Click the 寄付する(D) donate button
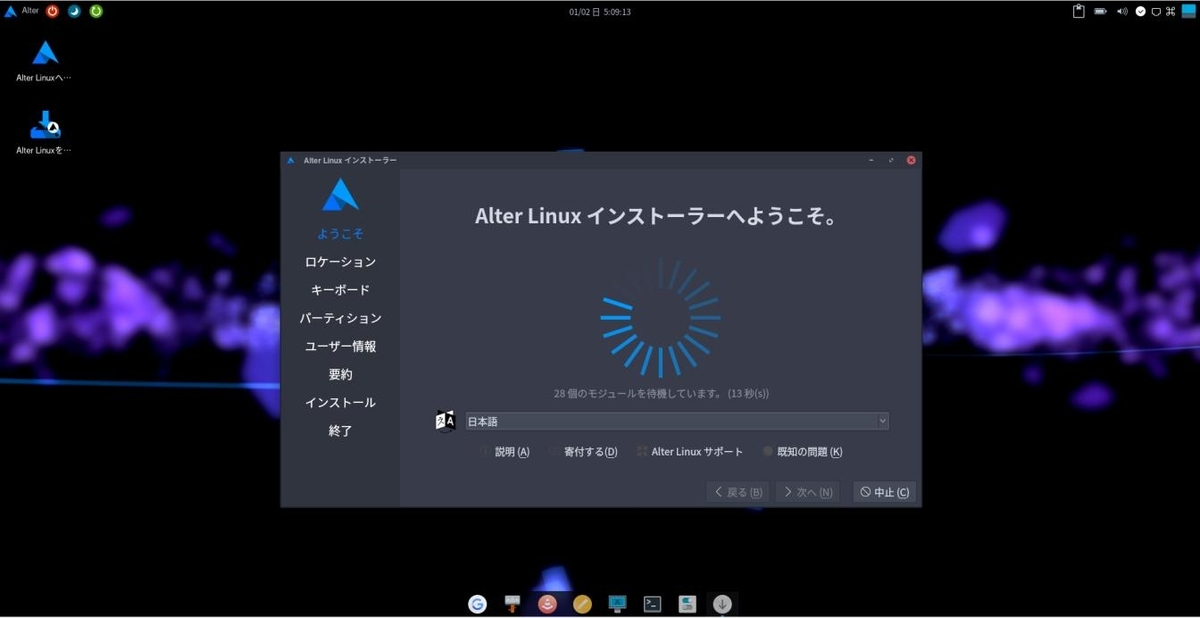Viewport: 1200px width, 618px height. click(583, 452)
